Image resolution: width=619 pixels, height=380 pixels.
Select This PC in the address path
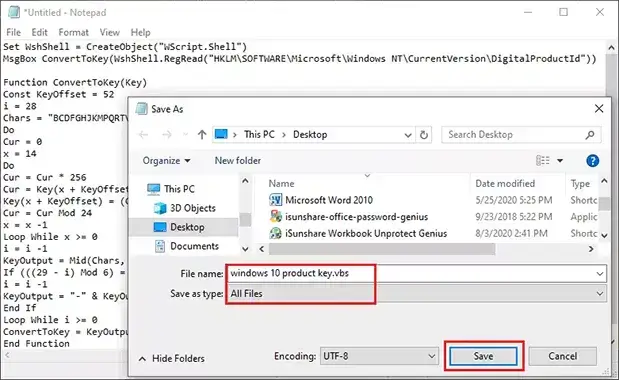pyautogui.click(x=259, y=135)
